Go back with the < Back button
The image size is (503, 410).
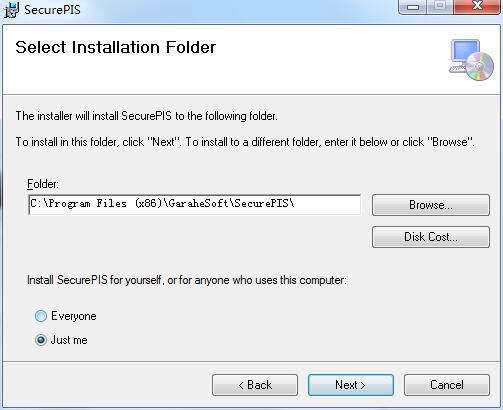click(x=255, y=385)
